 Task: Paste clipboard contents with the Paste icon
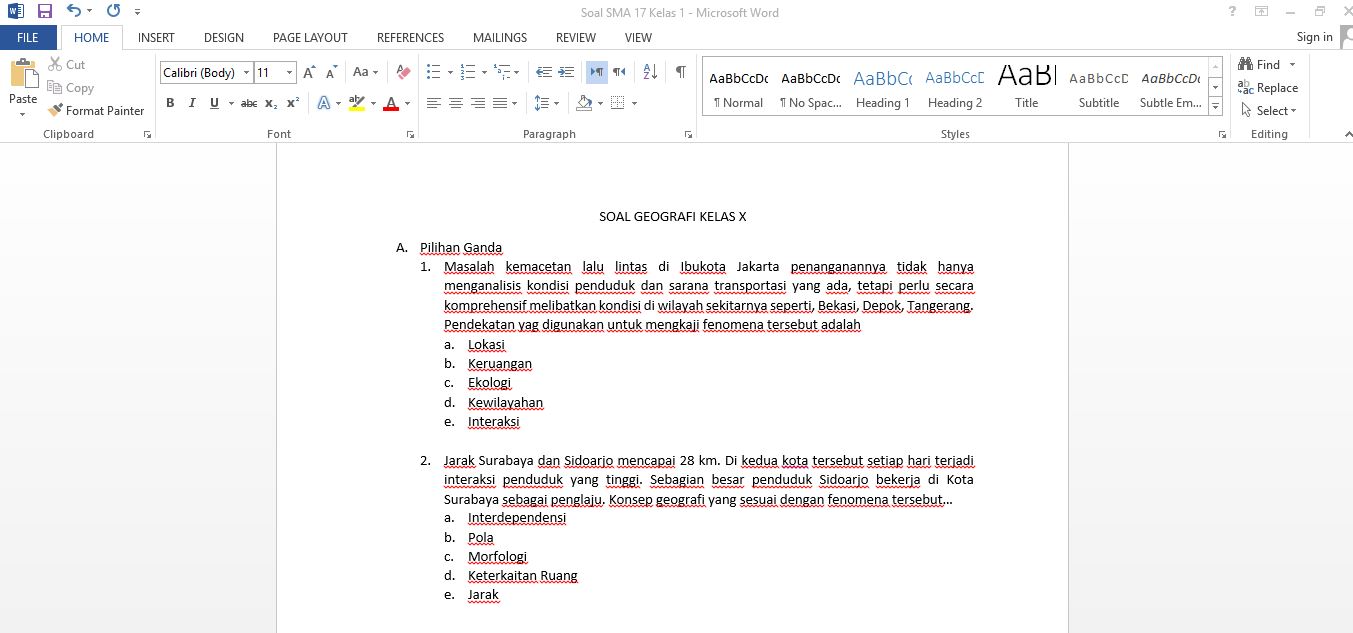click(23, 76)
